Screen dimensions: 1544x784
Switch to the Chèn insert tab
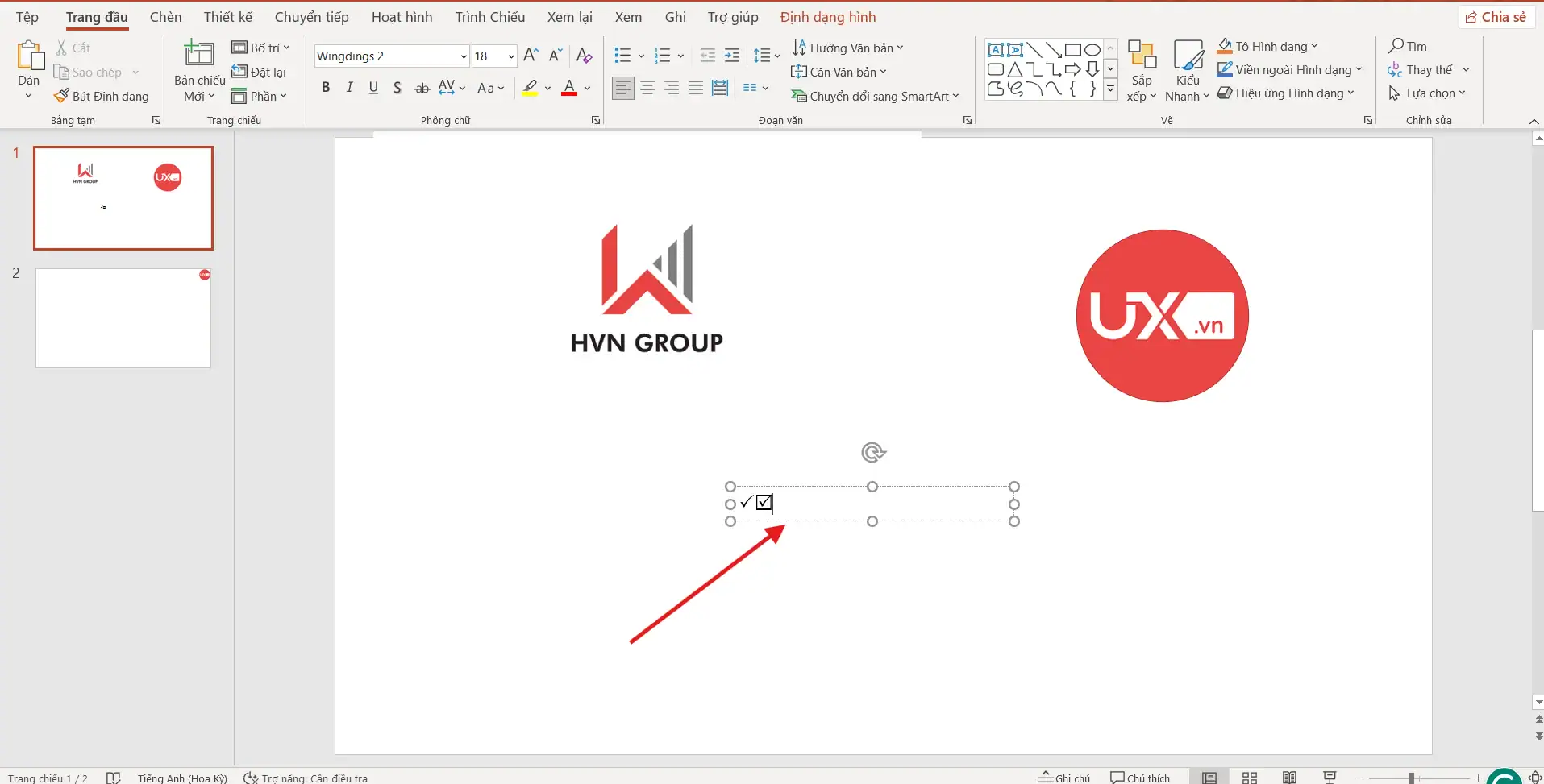click(x=165, y=17)
